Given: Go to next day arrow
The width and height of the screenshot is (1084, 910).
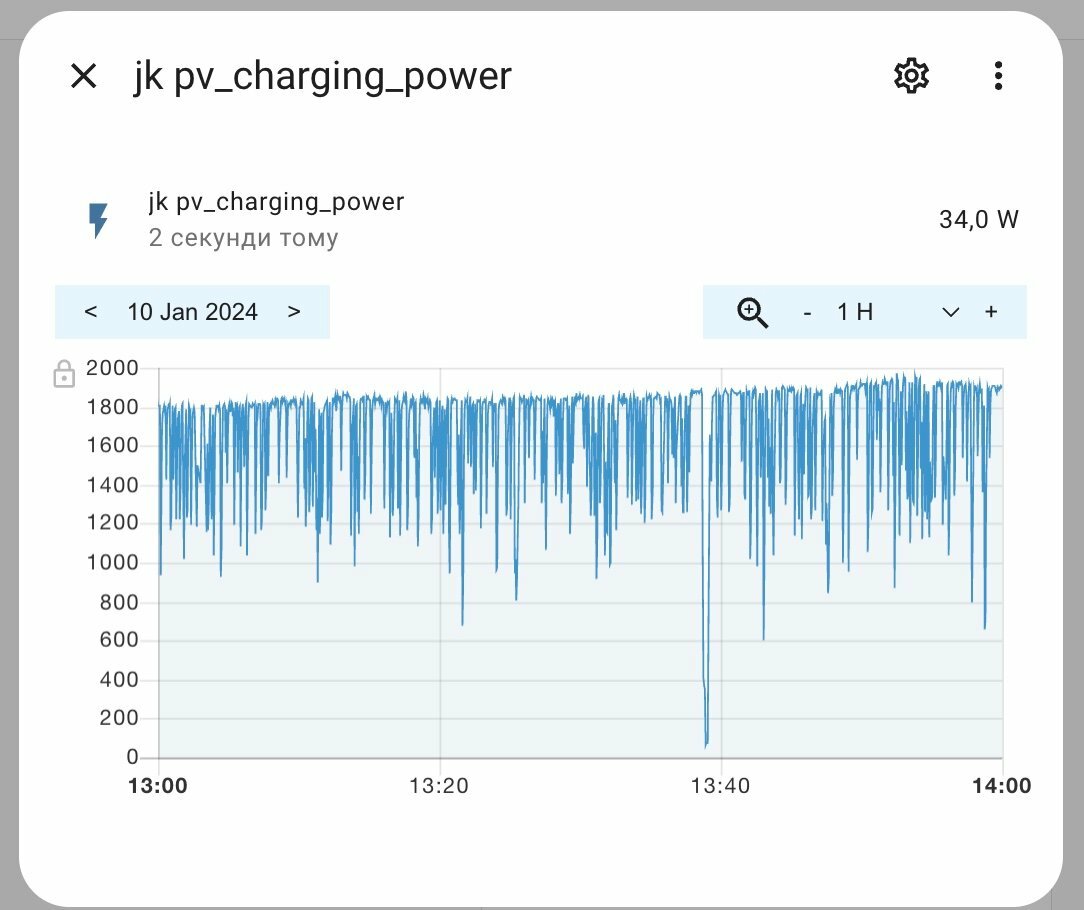Looking at the screenshot, I should [294, 311].
